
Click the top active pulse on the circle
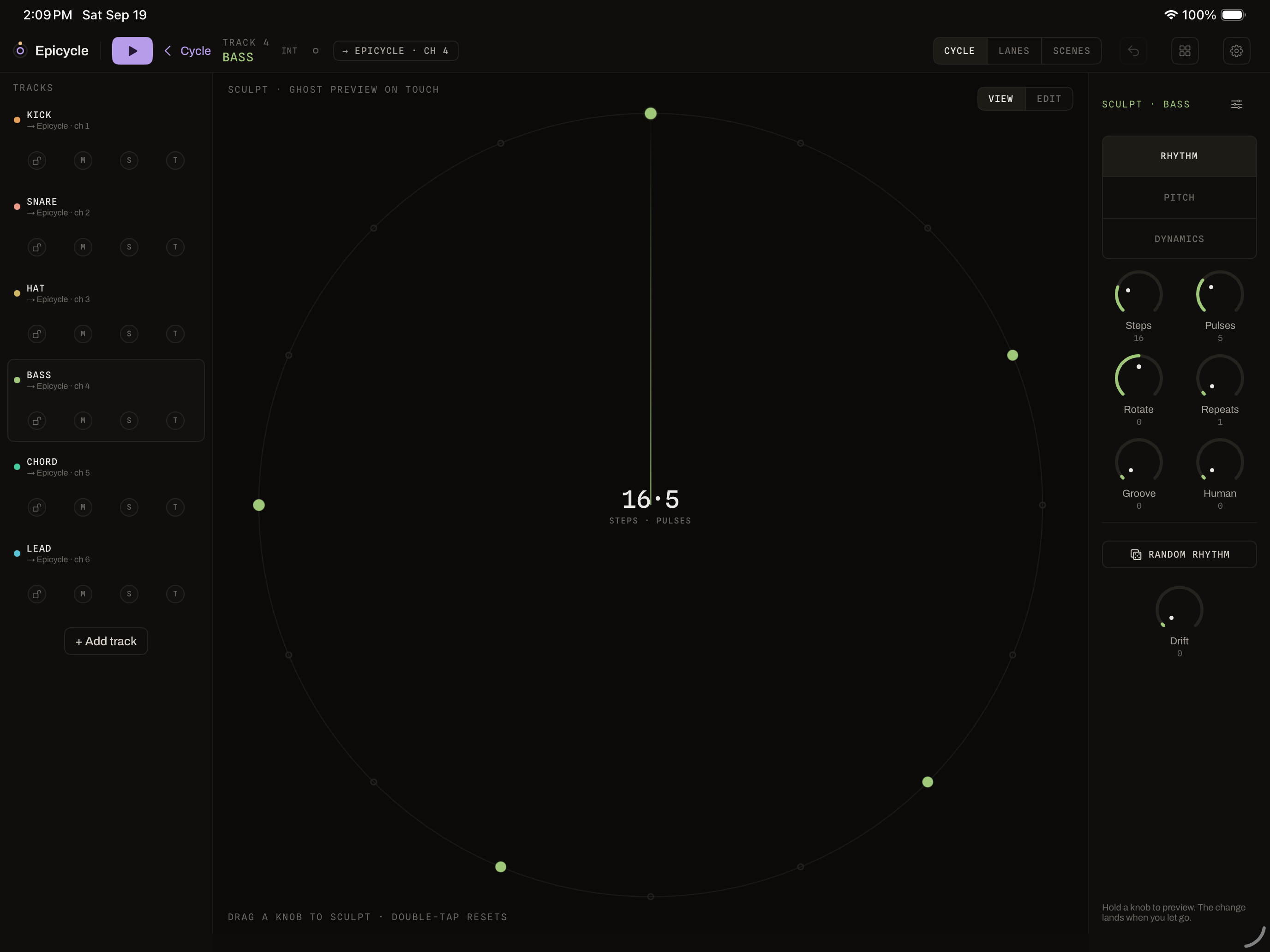(x=651, y=113)
